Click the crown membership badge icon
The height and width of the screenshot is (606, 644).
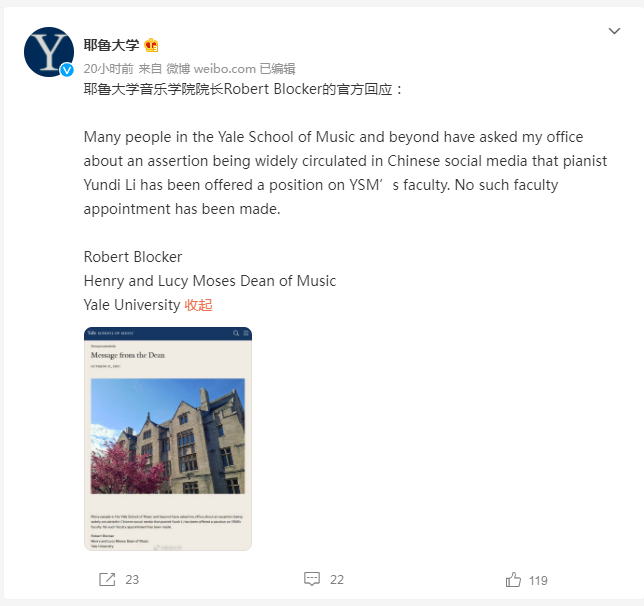click(x=151, y=45)
